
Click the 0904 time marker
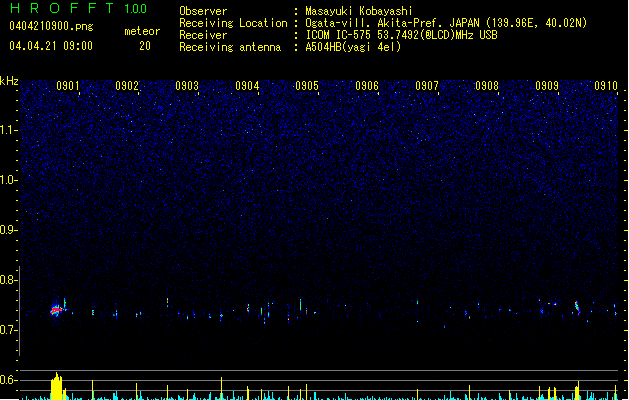pyautogui.click(x=247, y=86)
